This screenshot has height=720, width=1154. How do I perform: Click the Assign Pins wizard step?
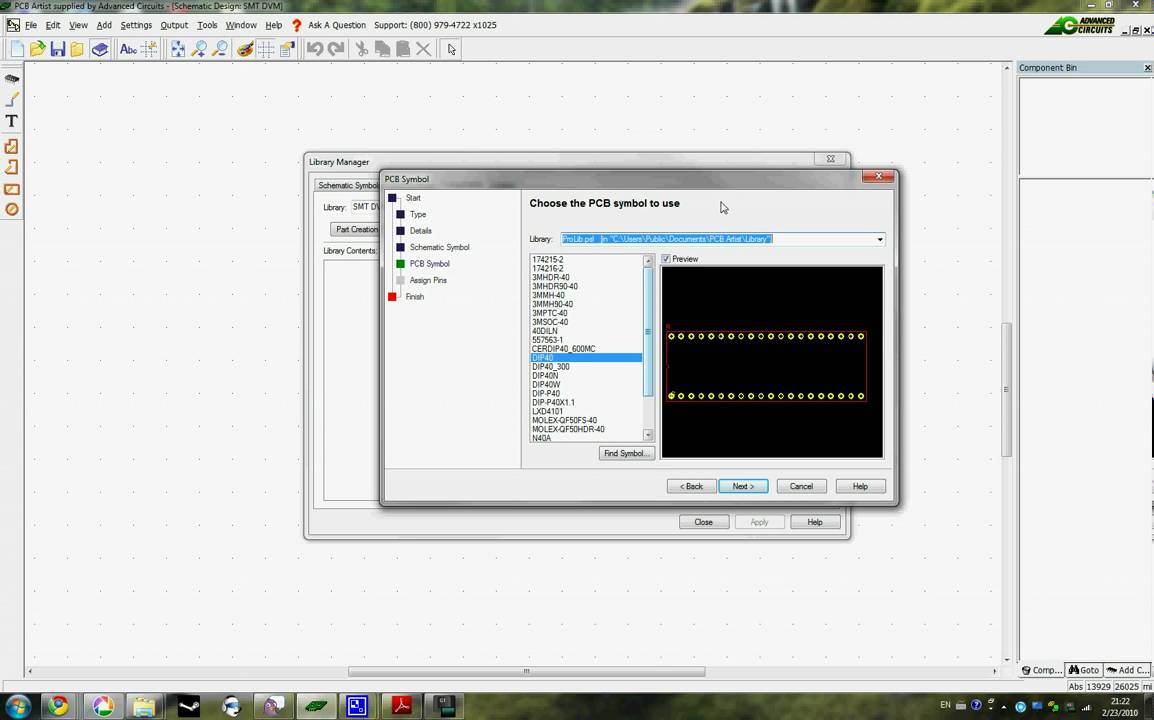pyautogui.click(x=428, y=280)
